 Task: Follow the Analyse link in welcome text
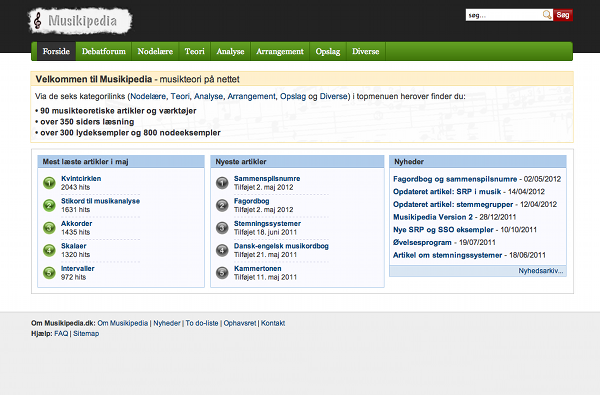[x=208, y=96]
